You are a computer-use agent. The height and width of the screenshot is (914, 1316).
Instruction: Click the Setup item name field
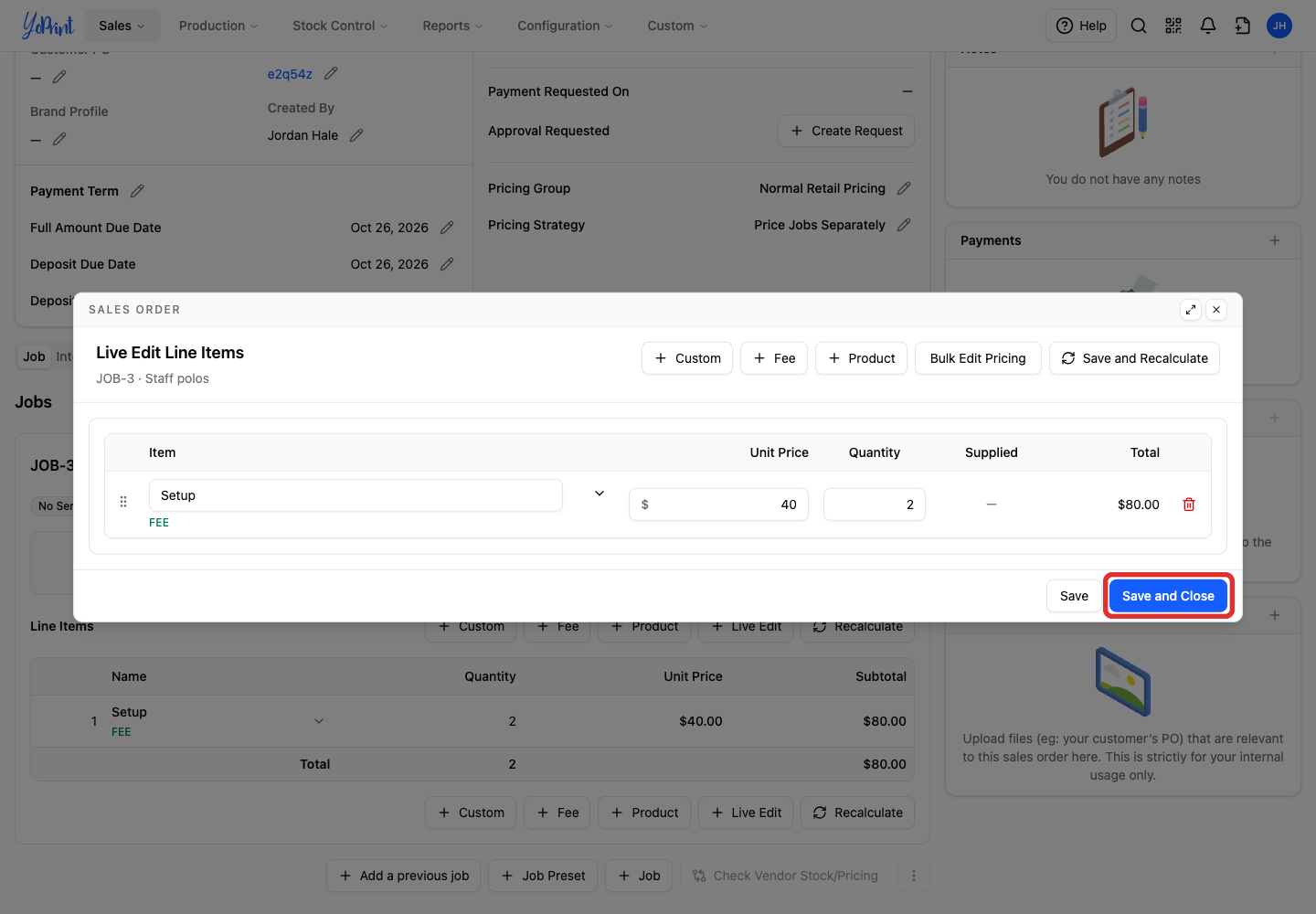pyautogui.click(x=356, y=495)
